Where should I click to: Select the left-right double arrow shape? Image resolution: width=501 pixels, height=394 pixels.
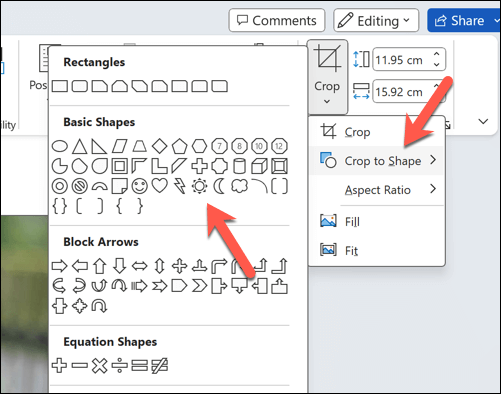140,266
